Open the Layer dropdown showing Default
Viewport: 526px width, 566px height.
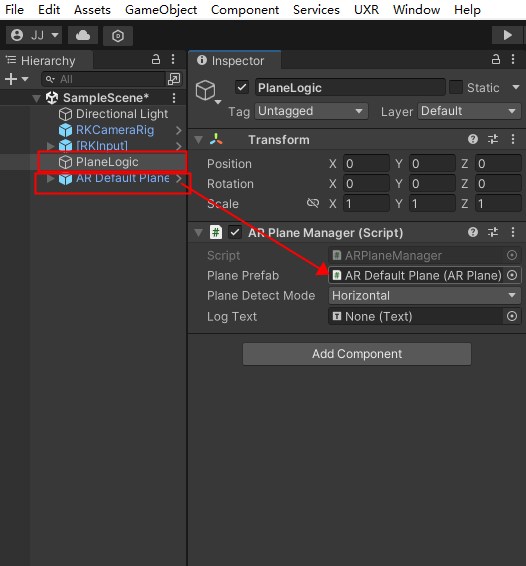click(x=469, y=111)
